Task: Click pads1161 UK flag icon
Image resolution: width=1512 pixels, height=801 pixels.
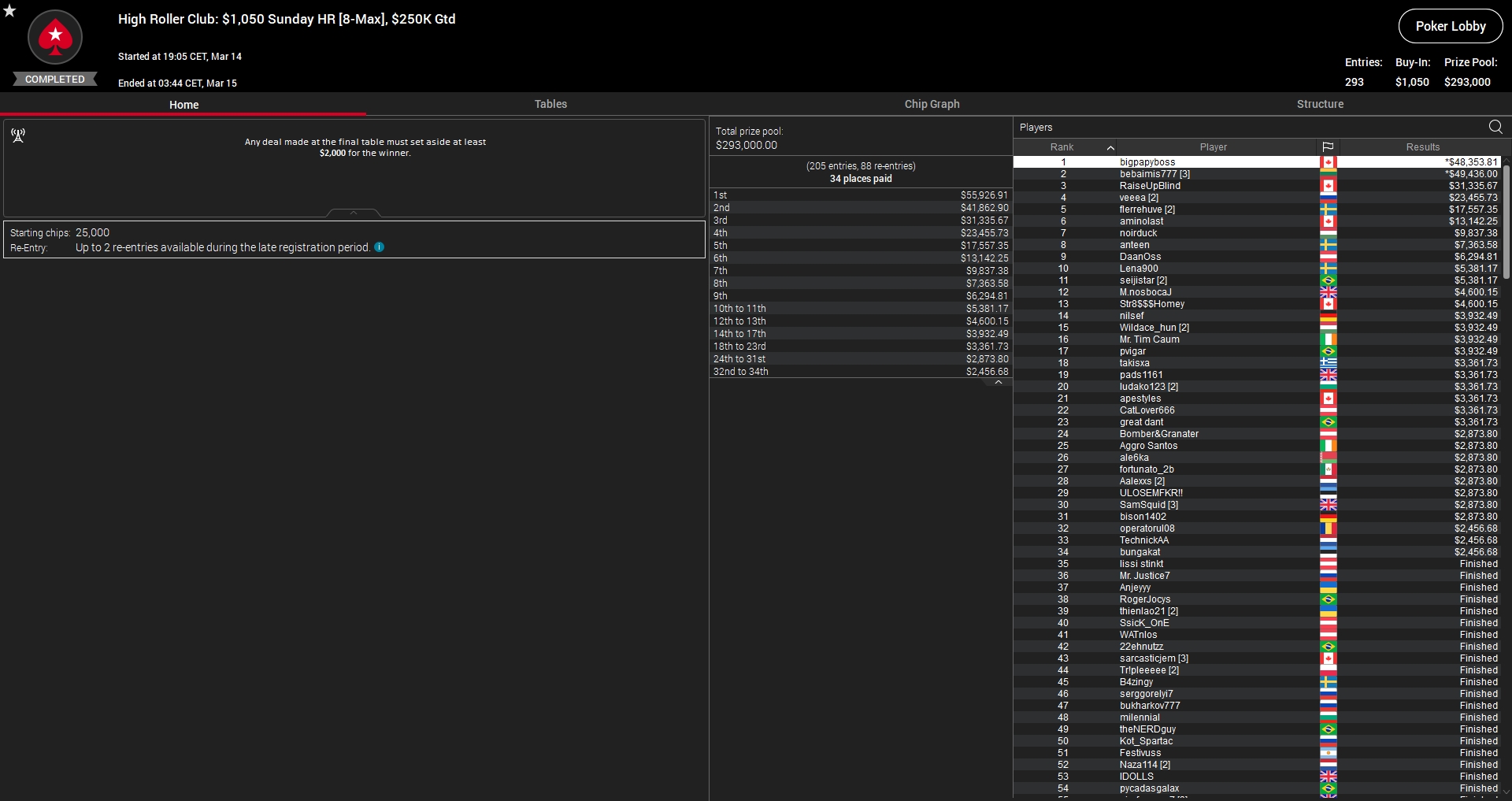Action: [1329, 375]
